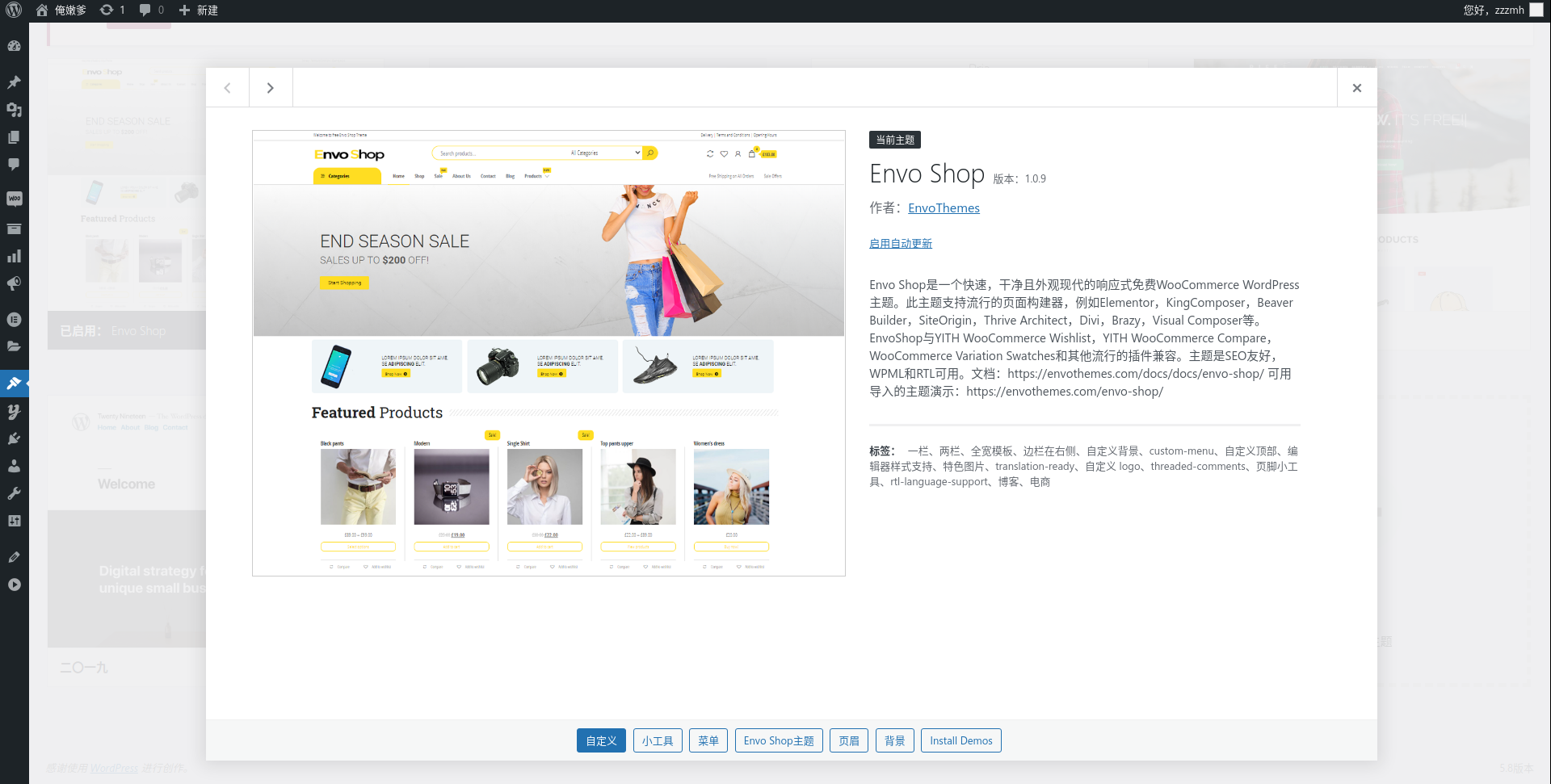Open the pencil sidebar menu icon
The width and height of the screenshot is (1551, 784).
pyautogui.click(x=14, y=556)
